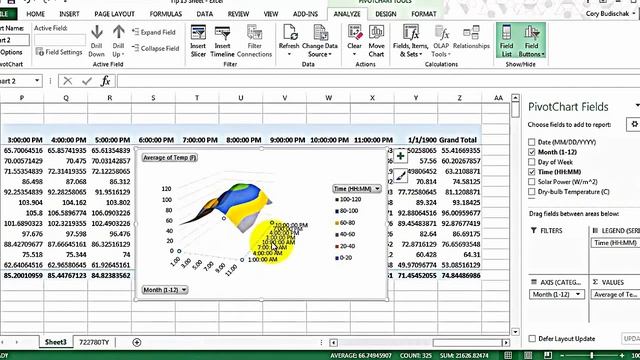This screenshot has height=360, width=640.
Task: Click Collapse Field in Active Field group
Action: [155, 48]
